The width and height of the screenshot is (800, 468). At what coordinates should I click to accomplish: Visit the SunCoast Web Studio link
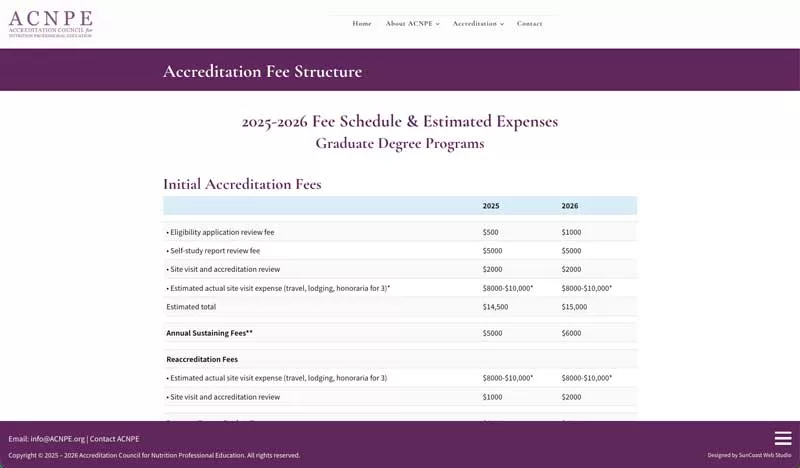point(765,455)
